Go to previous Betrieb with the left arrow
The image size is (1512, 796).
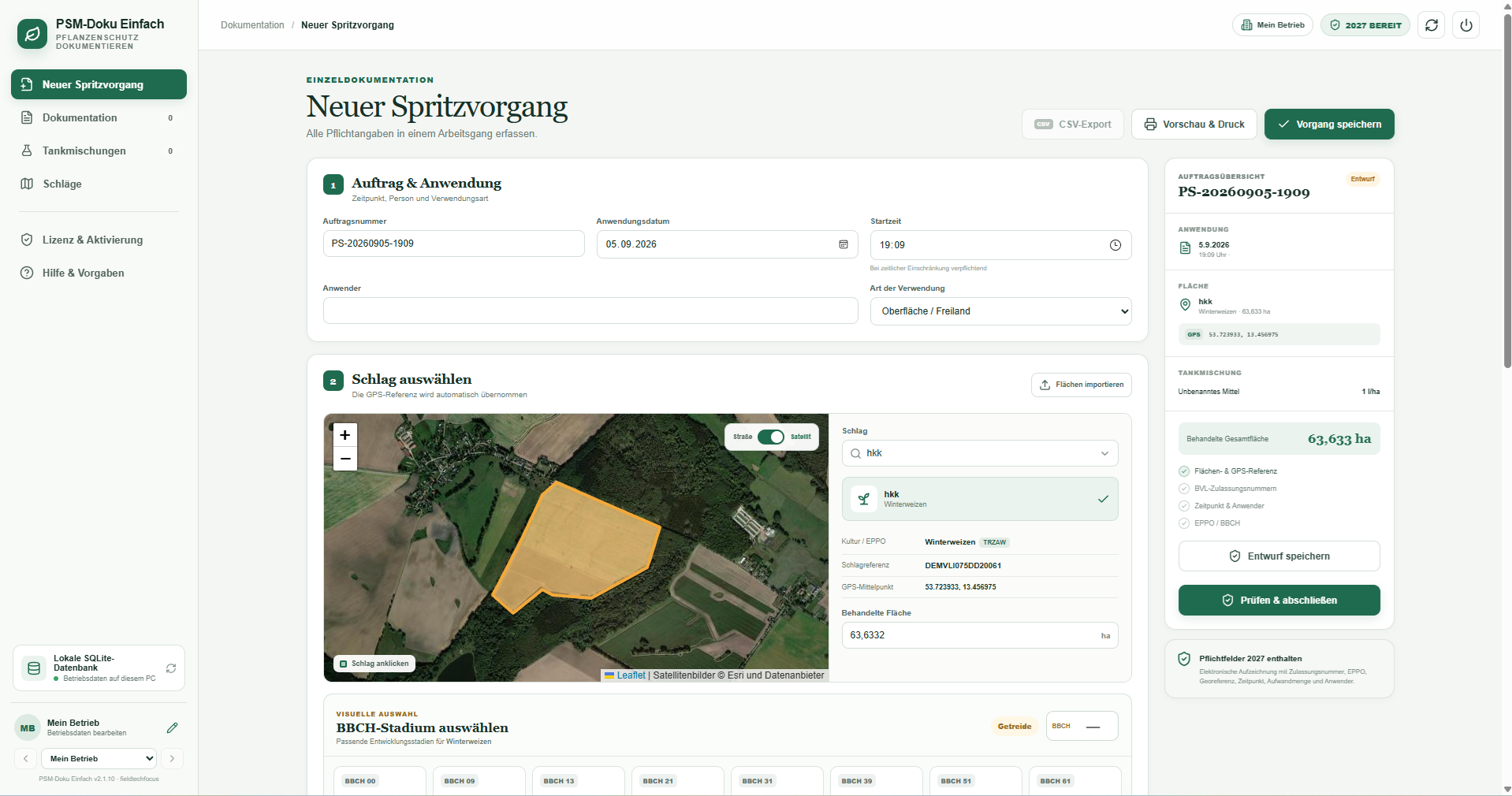26,759
